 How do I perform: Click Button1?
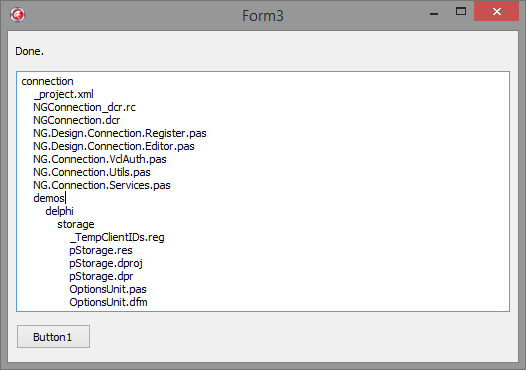coord(53,336)
